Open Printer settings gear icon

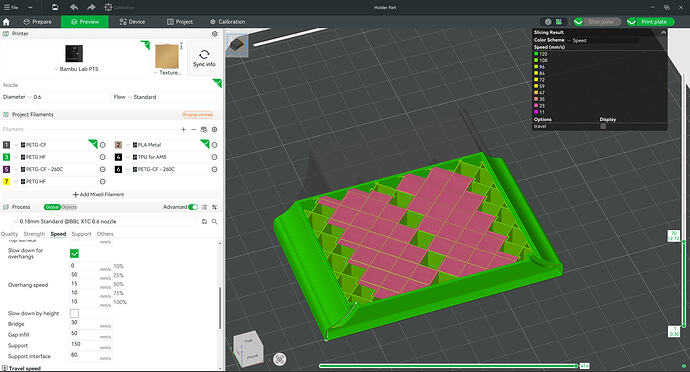point(215,33)
